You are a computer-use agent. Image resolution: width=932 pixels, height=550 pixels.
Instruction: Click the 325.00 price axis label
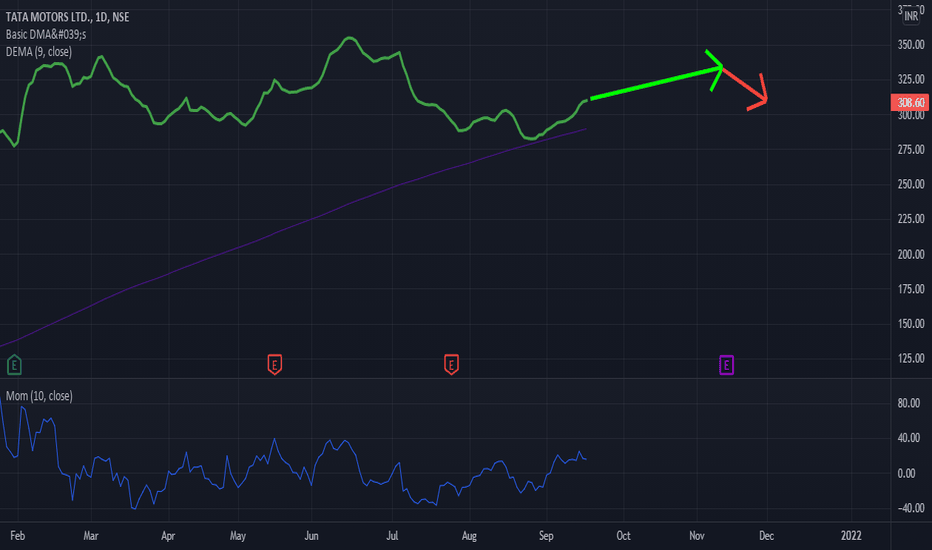(911, 79)
